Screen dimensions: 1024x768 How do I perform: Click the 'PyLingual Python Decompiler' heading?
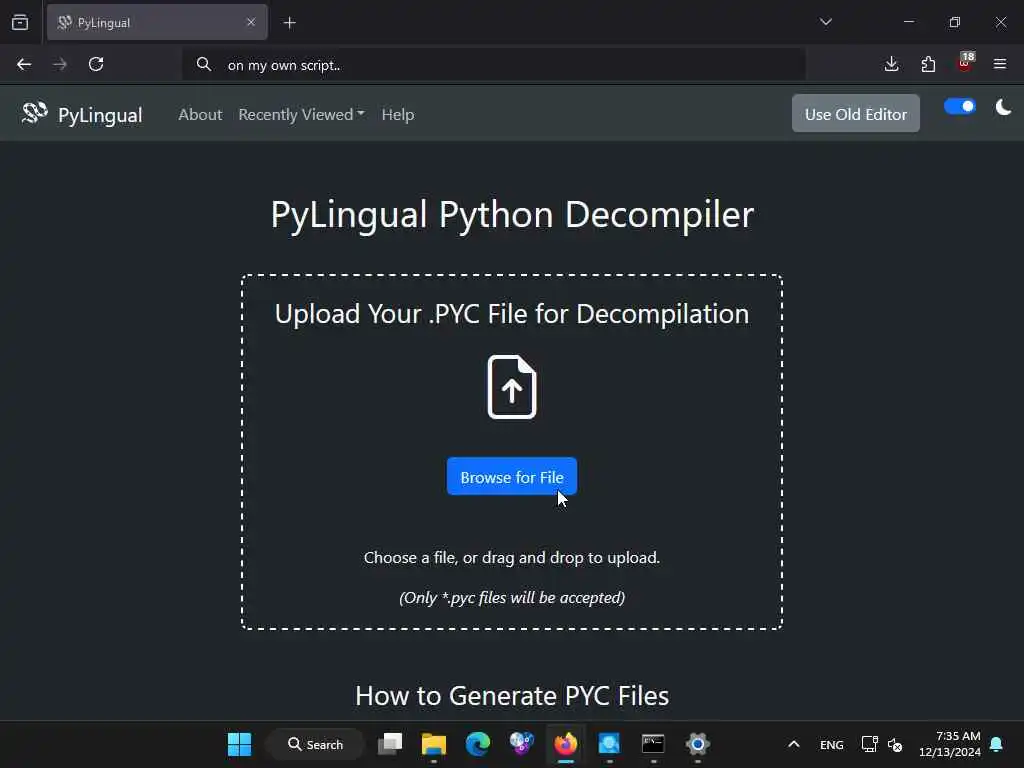point(512,214)
